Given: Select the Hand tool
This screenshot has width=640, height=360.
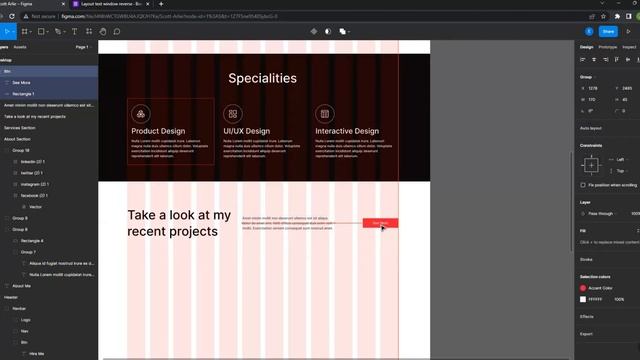Looking at the screenshot, I should 103,31.
